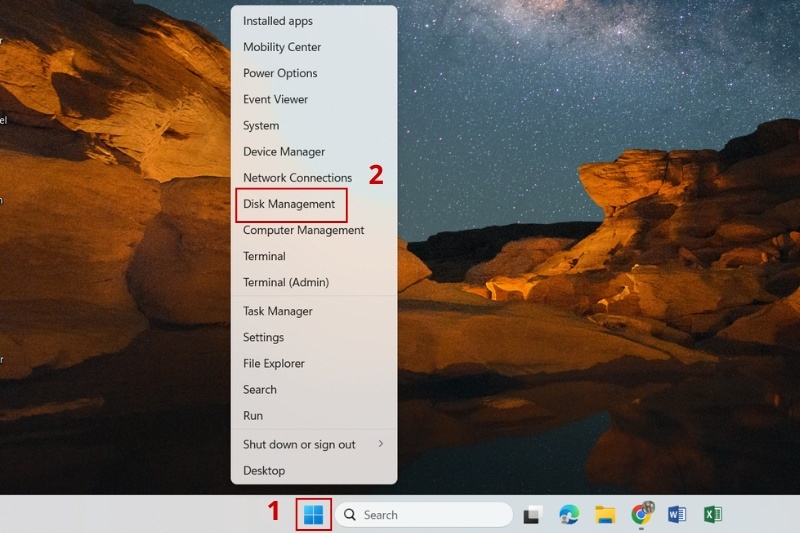Open Task Manager
The image size is (800, 533).
[314, 311]
